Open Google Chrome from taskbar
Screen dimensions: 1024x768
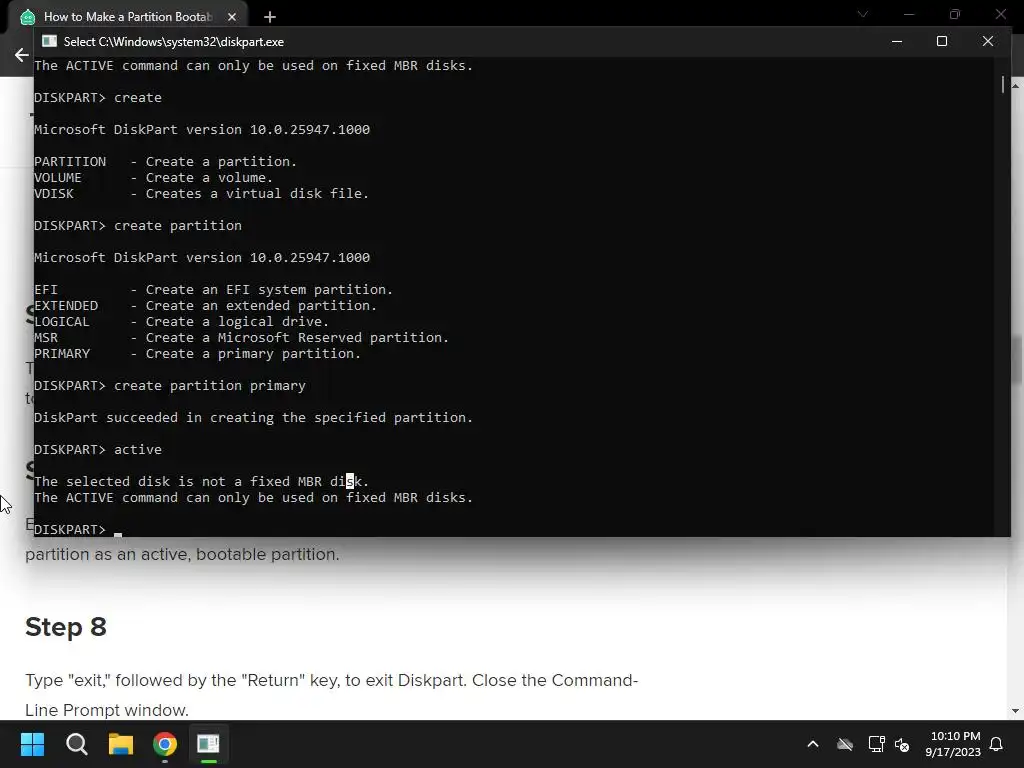[165, 744]
